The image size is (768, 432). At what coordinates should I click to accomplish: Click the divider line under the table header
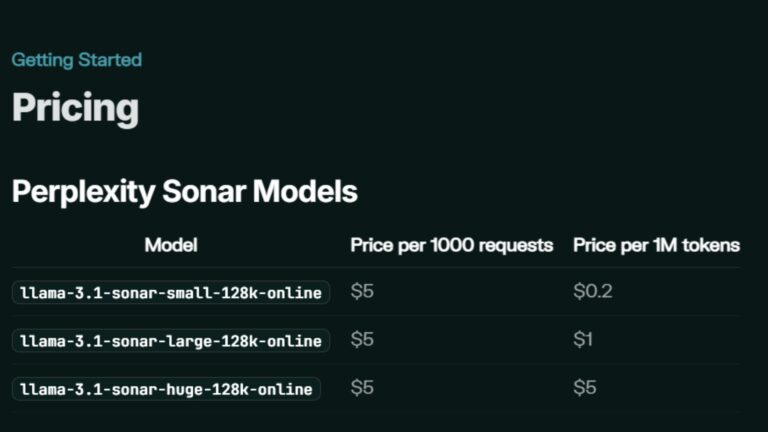tap(376, 267)
